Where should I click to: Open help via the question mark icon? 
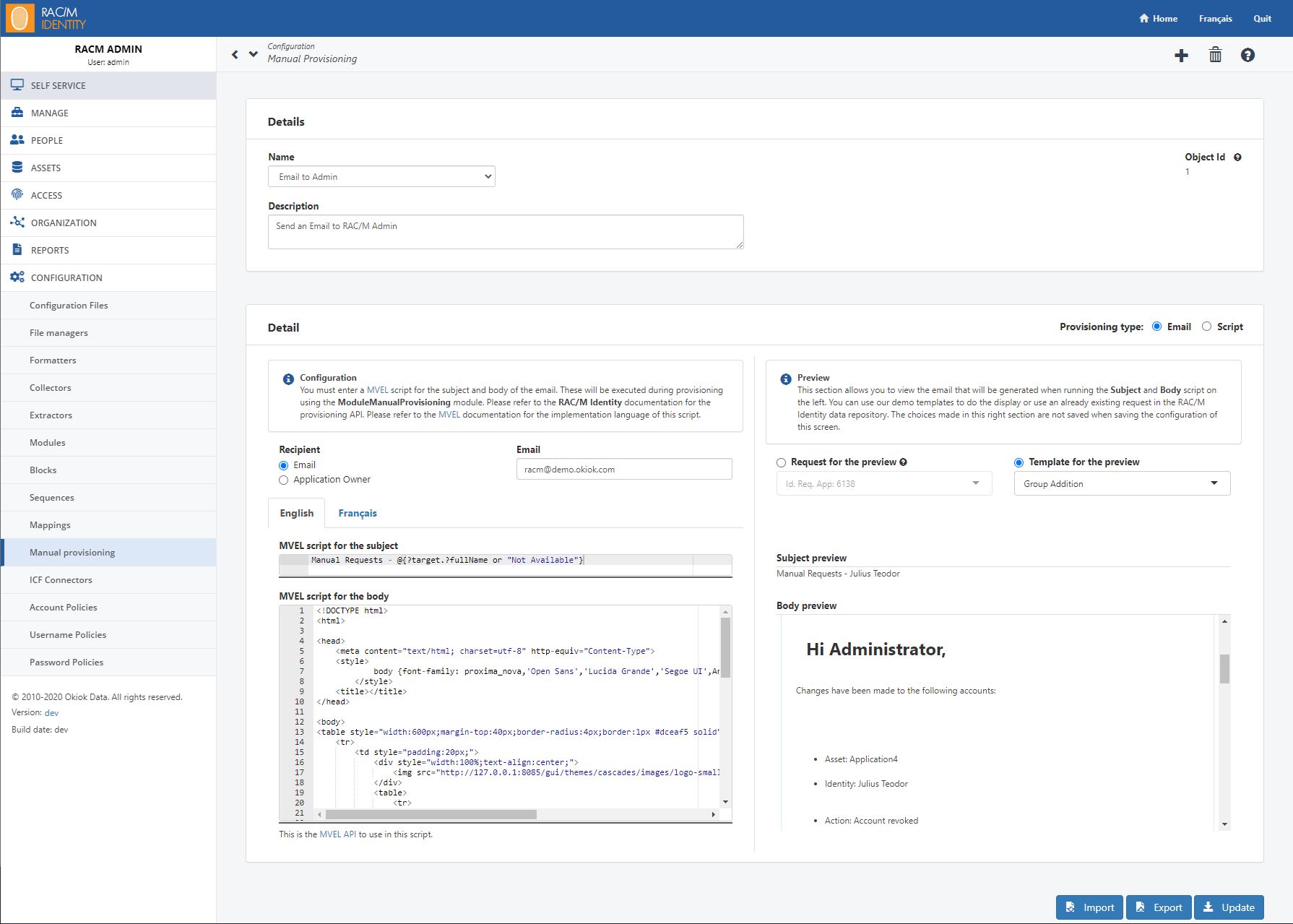pyautogui.click(x=1247, y=55)
